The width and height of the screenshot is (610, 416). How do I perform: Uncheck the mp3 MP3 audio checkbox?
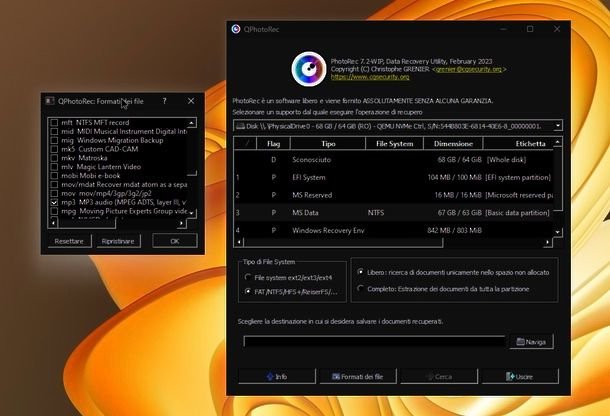pos(54,202)
